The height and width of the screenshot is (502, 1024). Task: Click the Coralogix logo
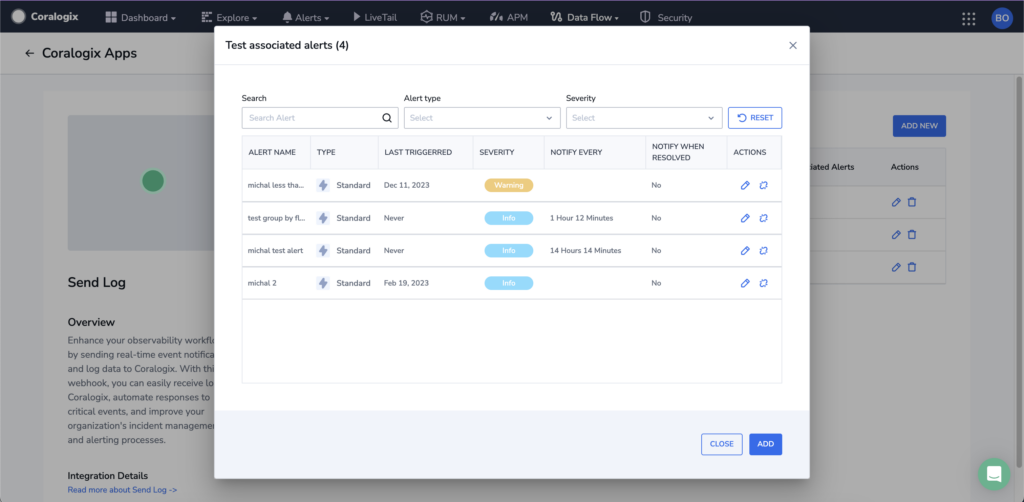tap(45, 17)
